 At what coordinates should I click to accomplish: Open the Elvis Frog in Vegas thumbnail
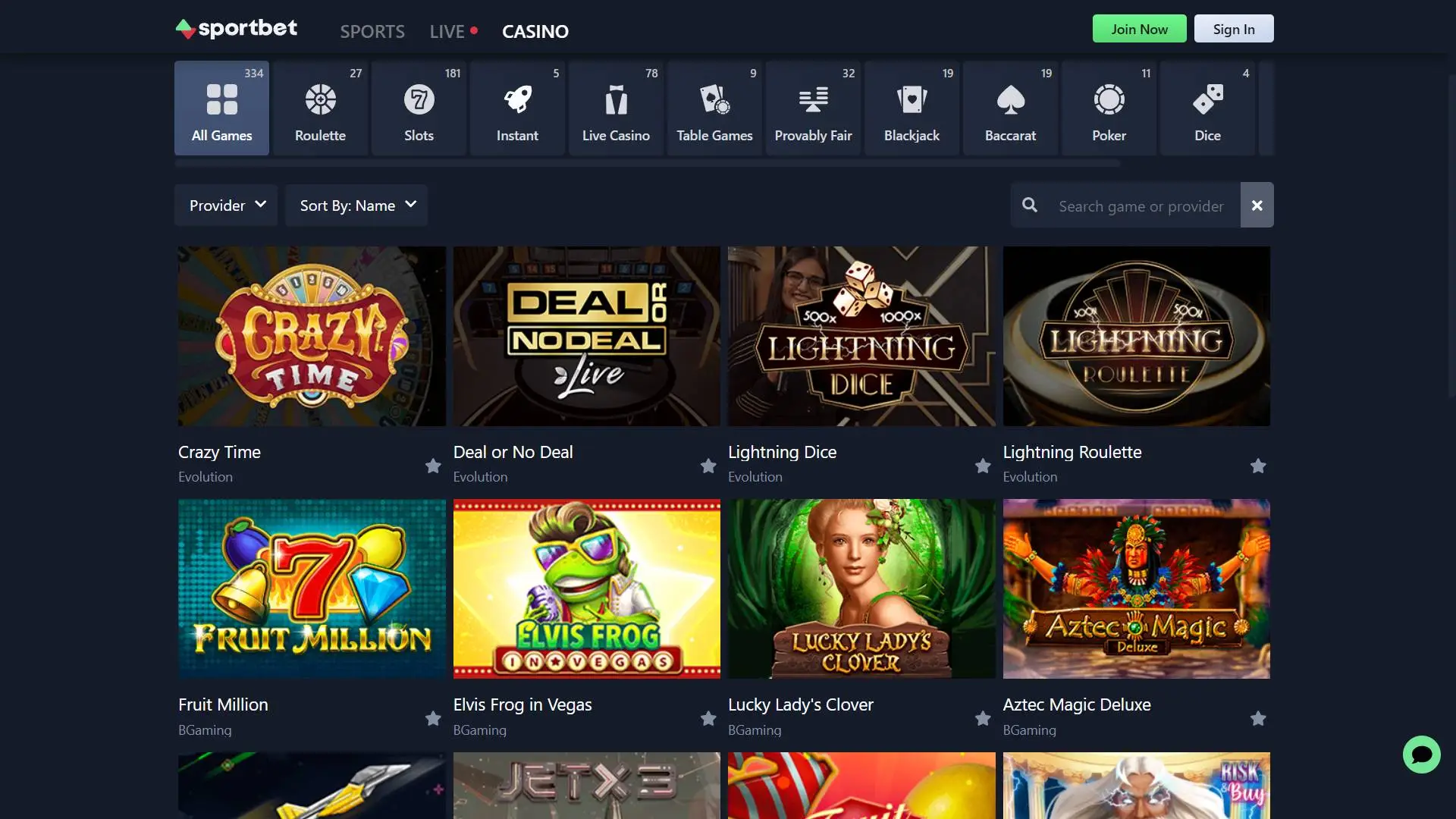tap(587, 588)
